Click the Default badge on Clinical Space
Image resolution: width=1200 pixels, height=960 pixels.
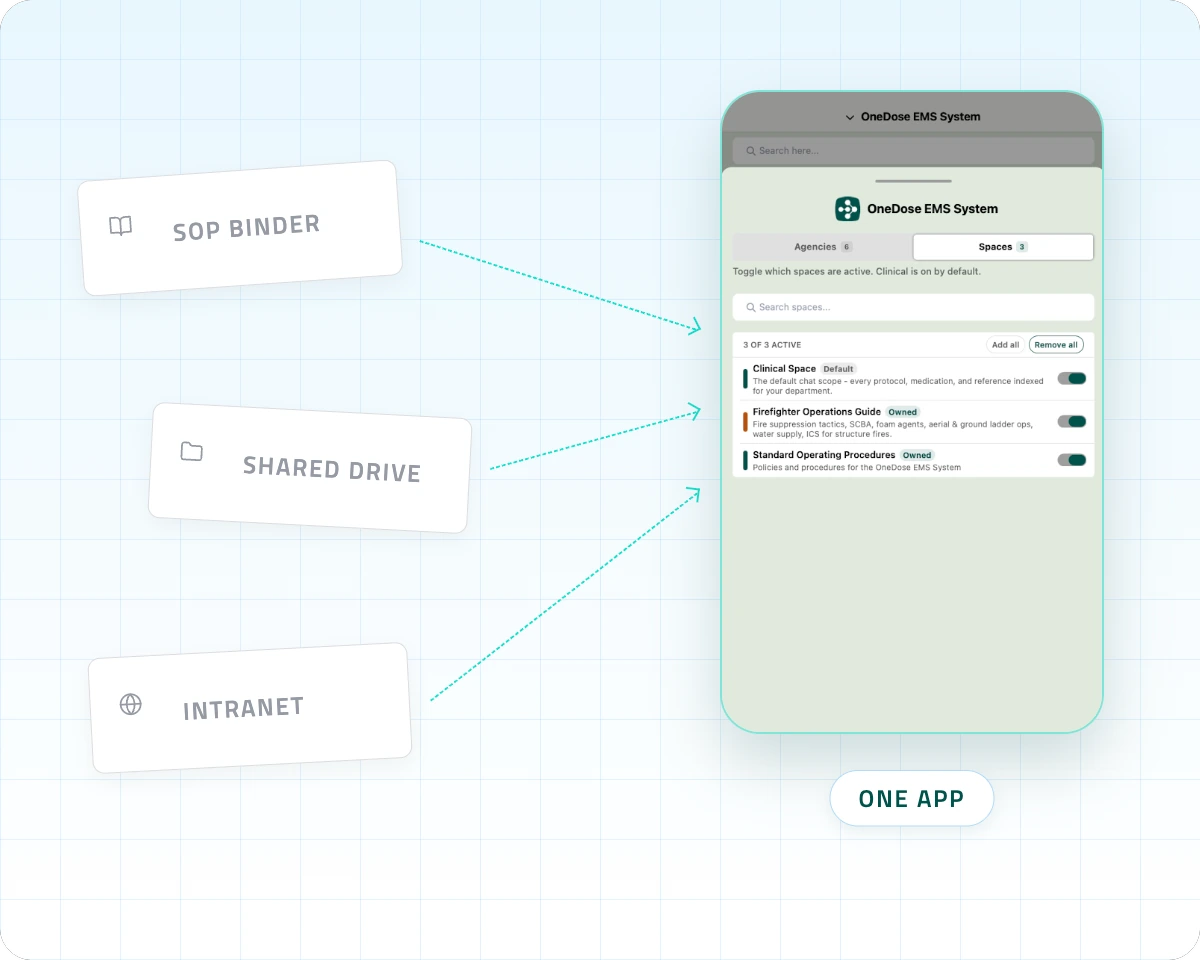(838, 369)
